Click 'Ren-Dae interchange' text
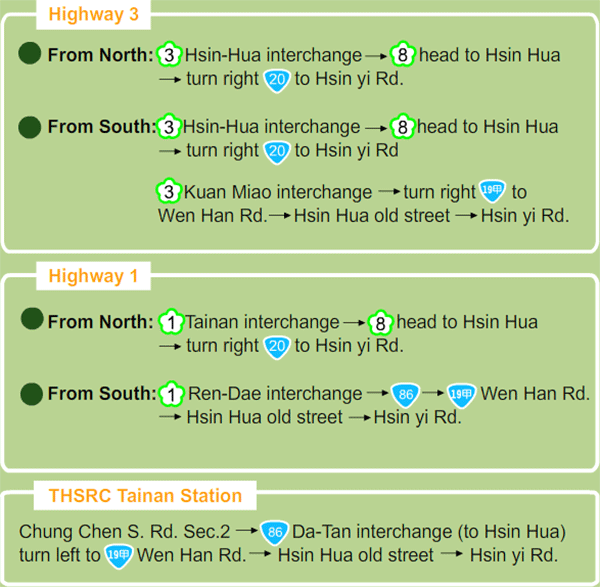Viewport: 600px width, 587px height. [275, 393]
